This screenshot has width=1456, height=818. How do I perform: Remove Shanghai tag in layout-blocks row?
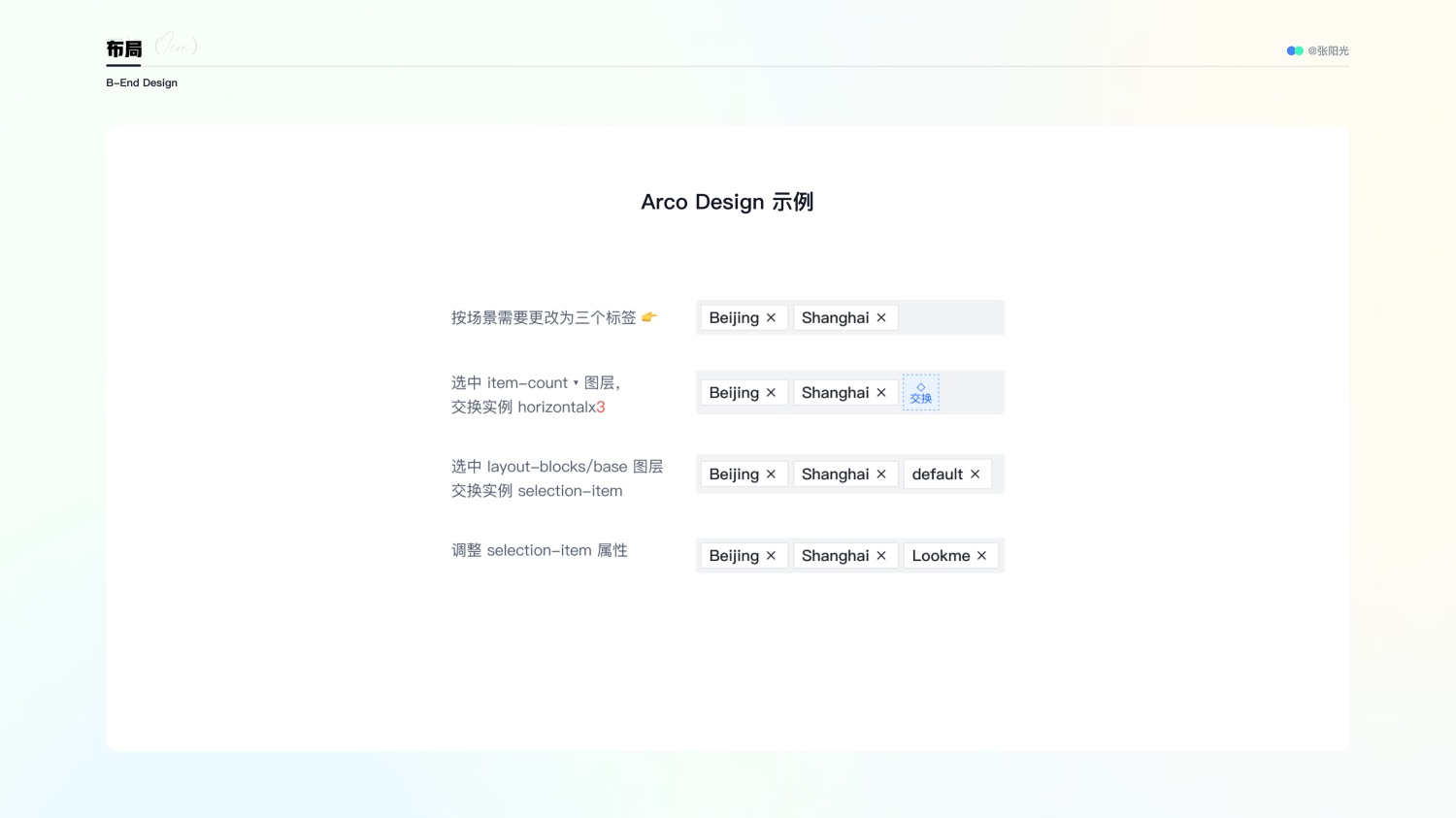pos(881,474)
